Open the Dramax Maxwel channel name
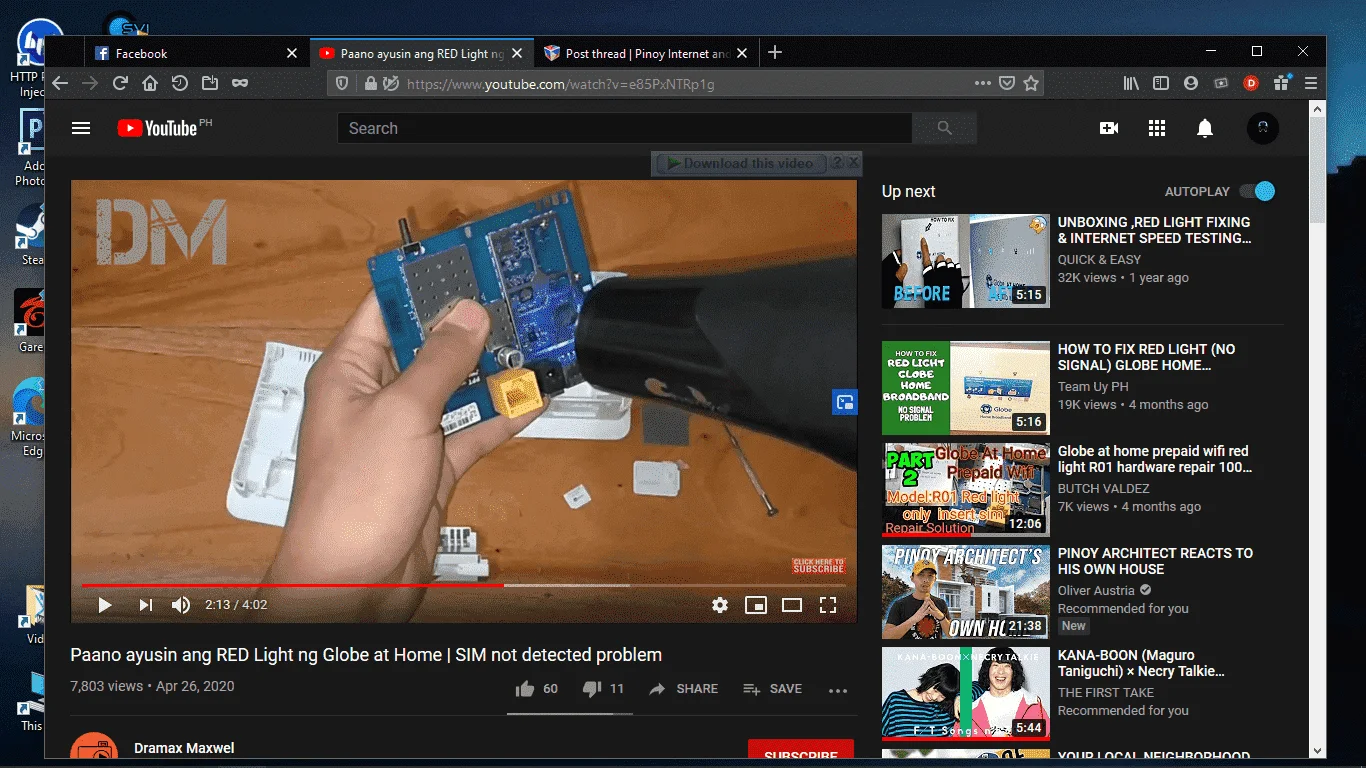Viewport: 1366px width, 768px height. coord(184,748)
